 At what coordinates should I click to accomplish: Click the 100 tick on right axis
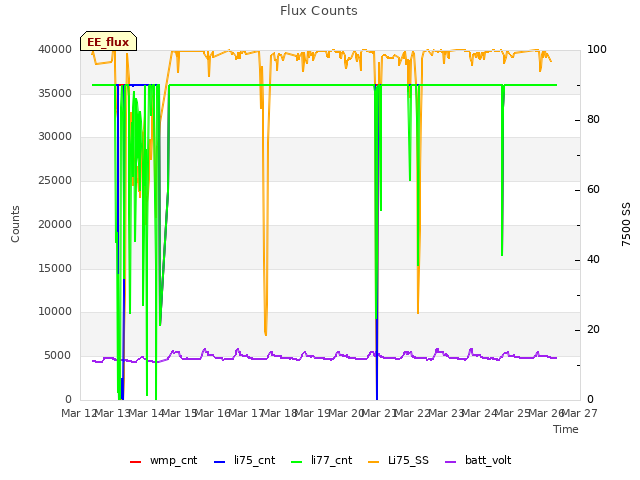[597, 49]
